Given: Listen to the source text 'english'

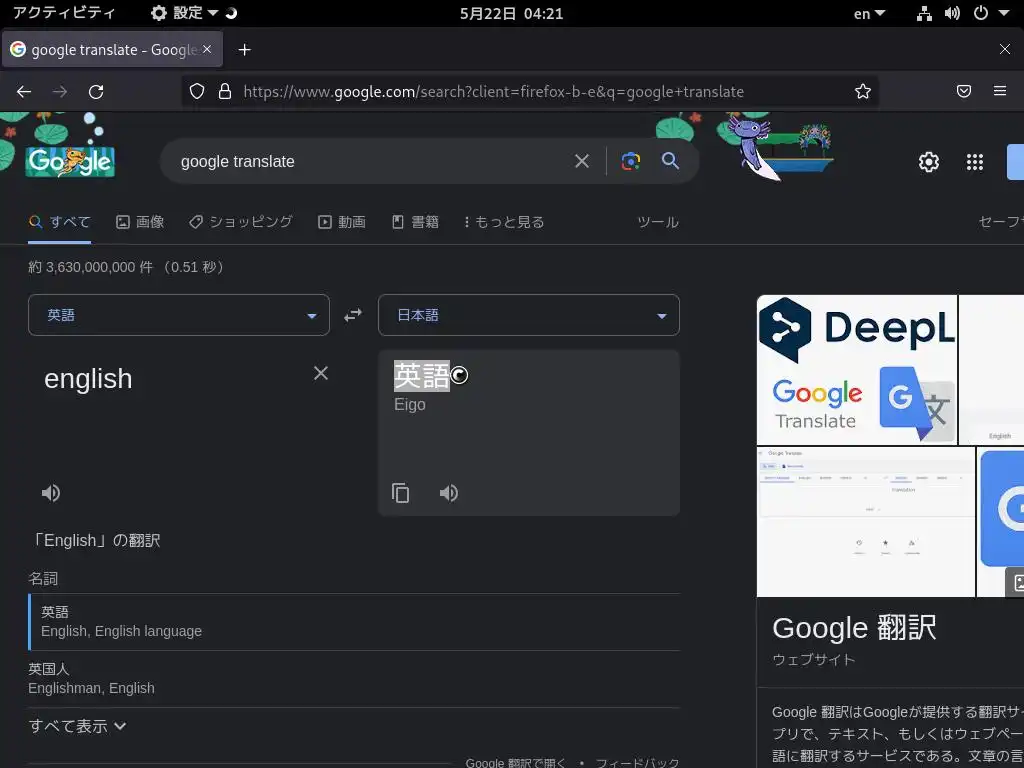Looking at the screenshot, I should (51, 493).
